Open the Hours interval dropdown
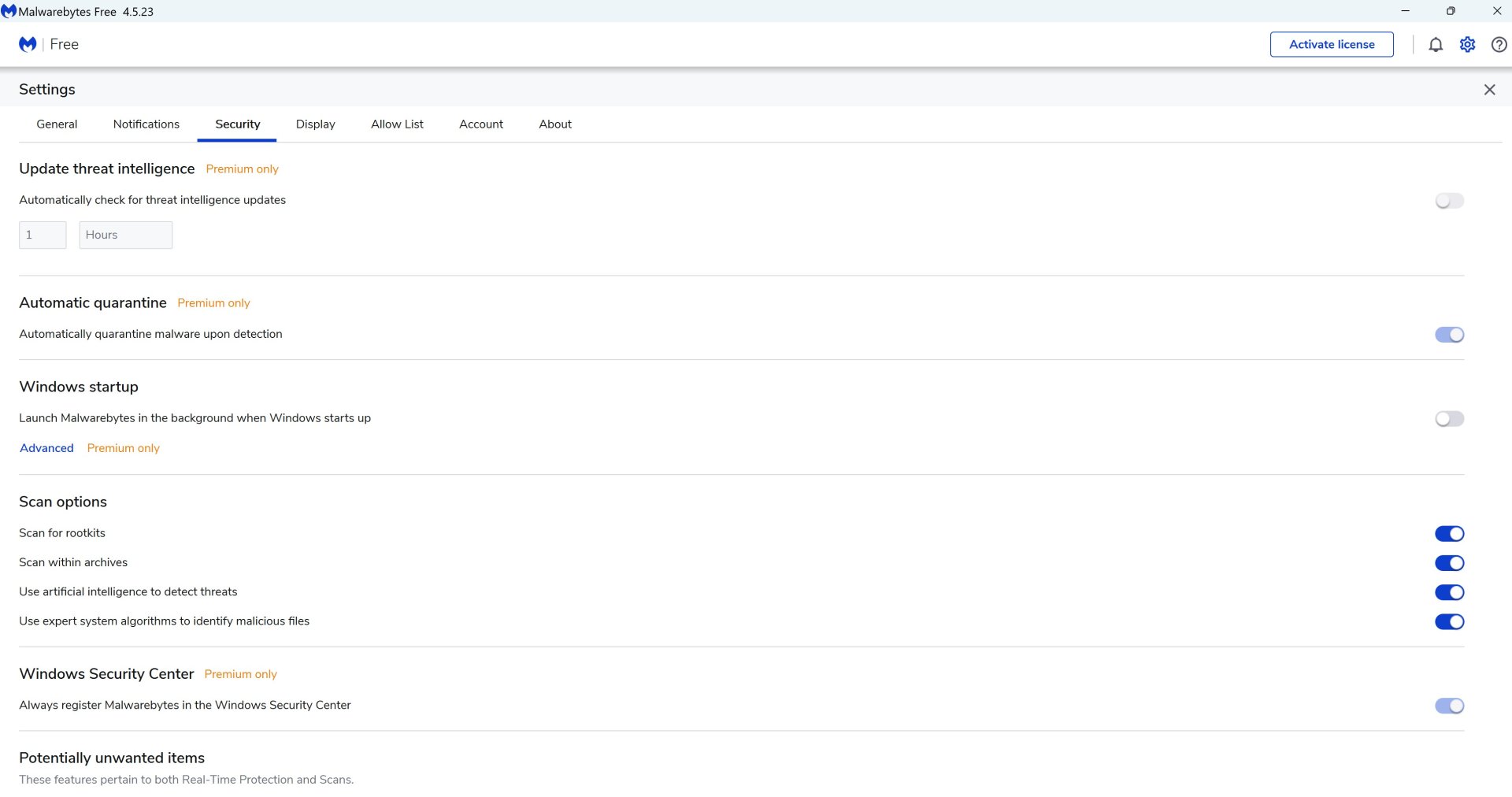 (126, 235)
